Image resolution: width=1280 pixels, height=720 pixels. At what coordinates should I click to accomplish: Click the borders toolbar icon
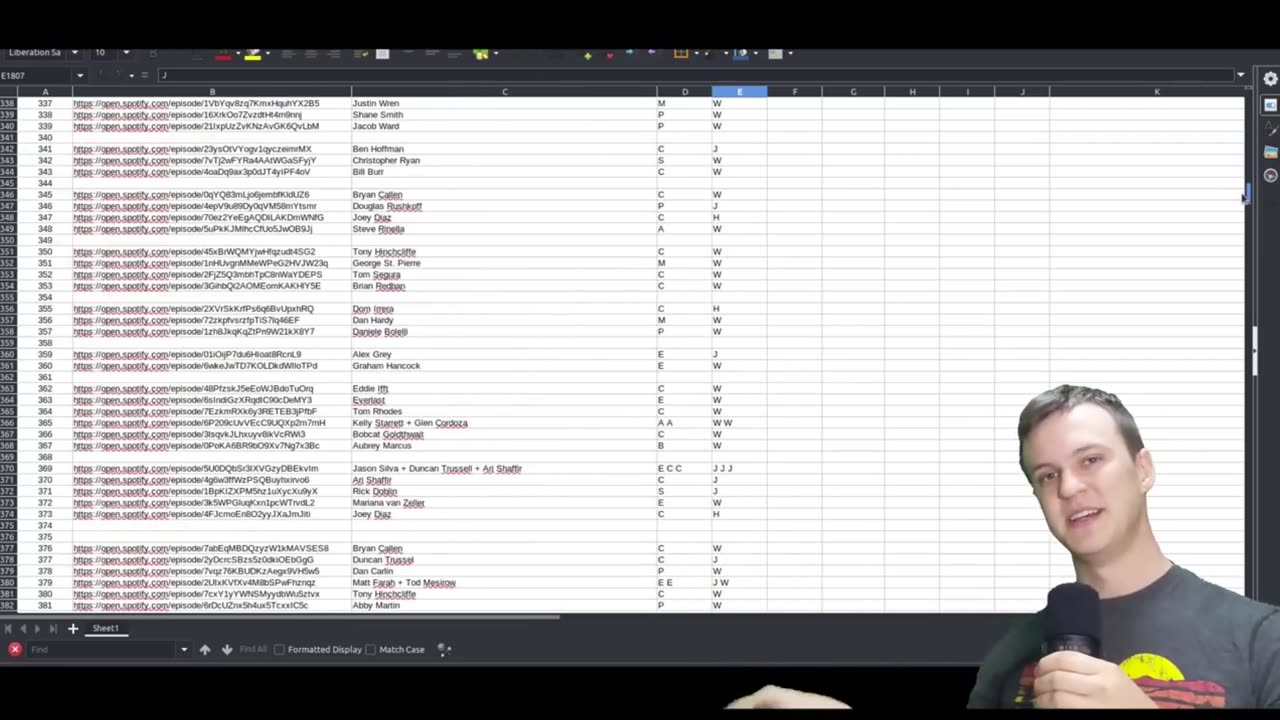681,53
